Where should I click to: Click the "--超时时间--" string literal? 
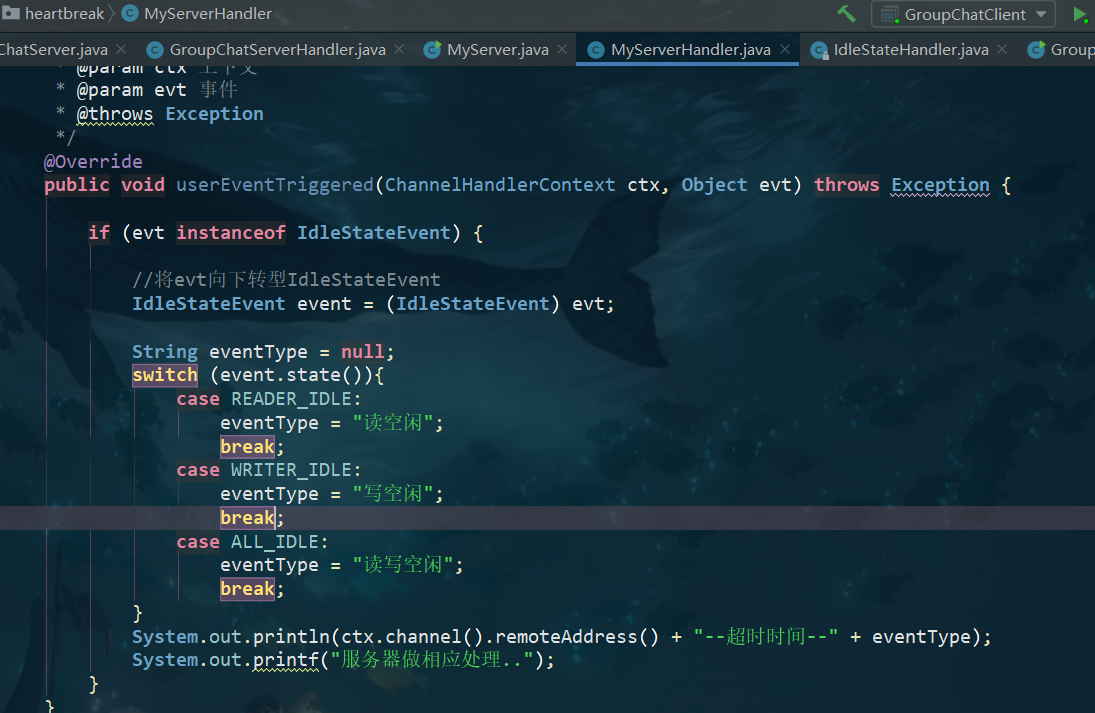pos(765,637)
